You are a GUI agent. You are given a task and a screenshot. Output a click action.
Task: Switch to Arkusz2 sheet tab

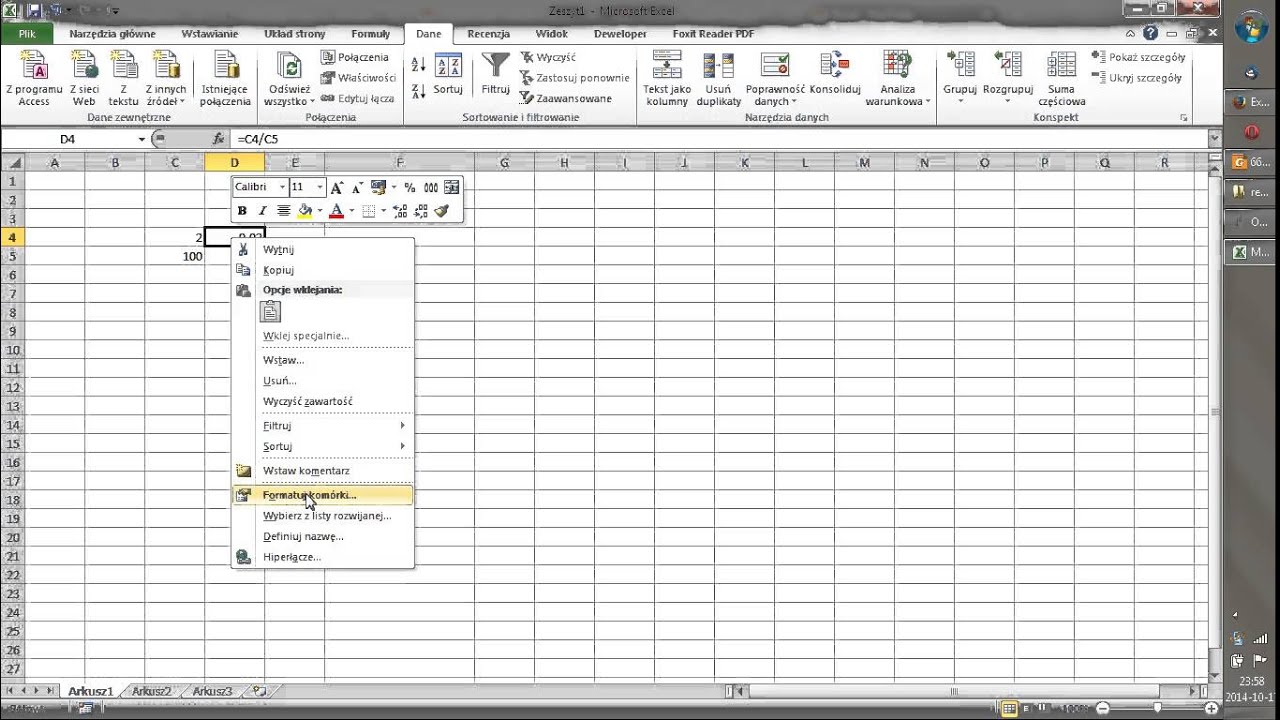[151, 691]
